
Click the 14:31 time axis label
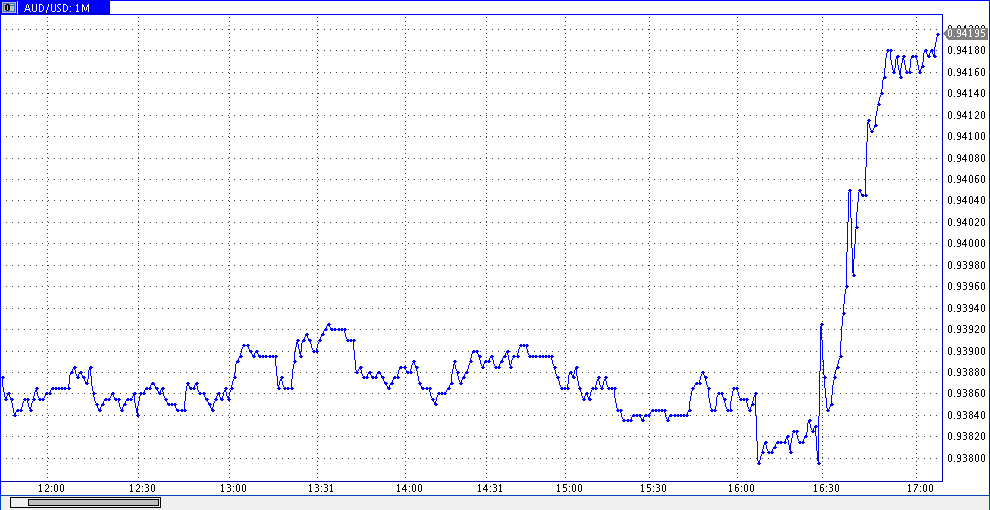(x=490, y=489)
